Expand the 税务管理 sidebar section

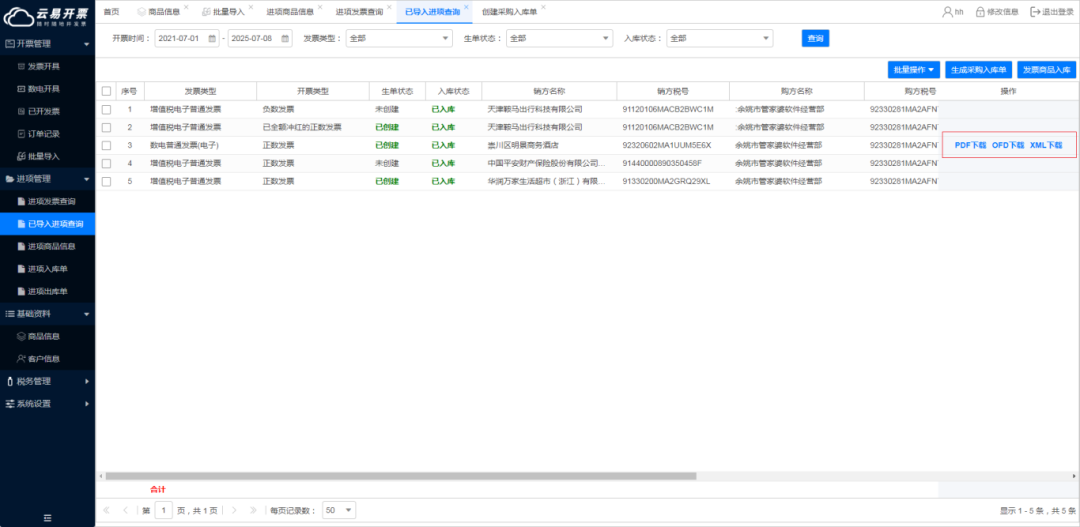(47, 381)
